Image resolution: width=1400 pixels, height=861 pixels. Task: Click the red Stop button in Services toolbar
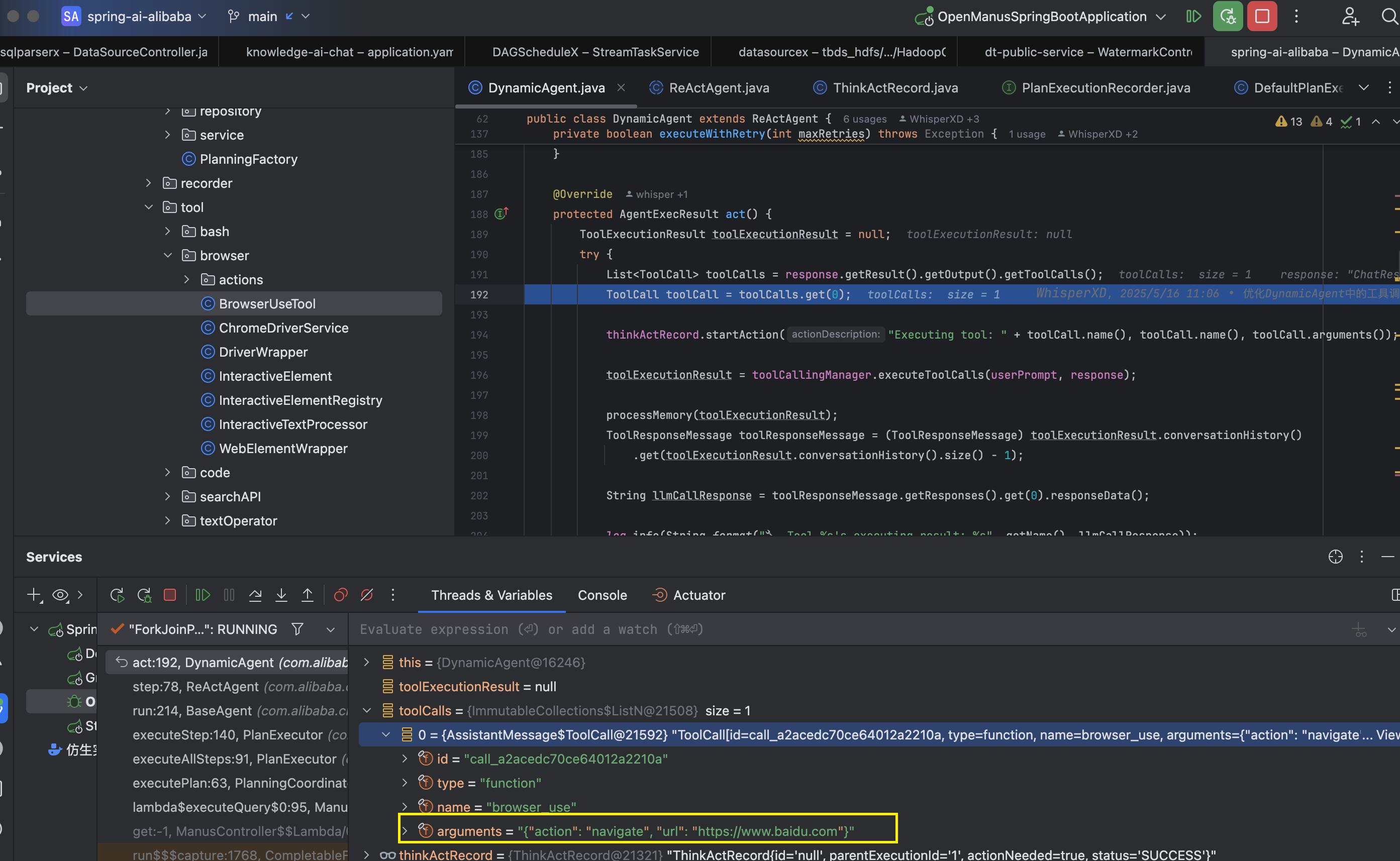170,595
